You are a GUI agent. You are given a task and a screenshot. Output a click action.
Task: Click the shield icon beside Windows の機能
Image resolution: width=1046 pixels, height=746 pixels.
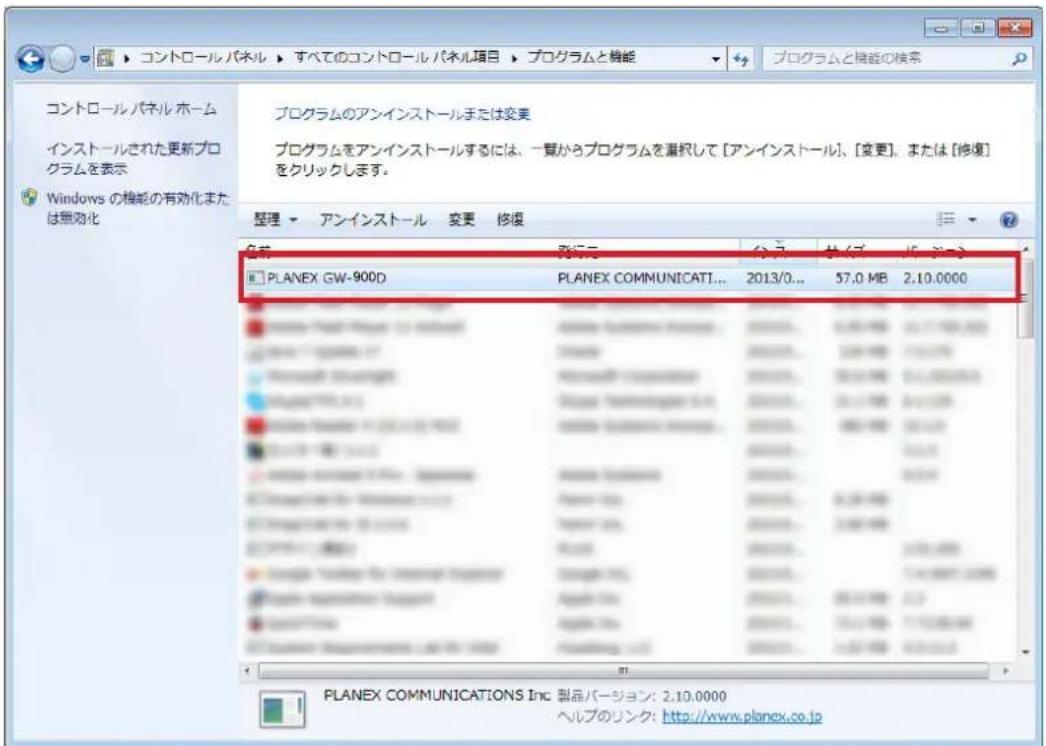pyautogui.click(x=29, y=198)
